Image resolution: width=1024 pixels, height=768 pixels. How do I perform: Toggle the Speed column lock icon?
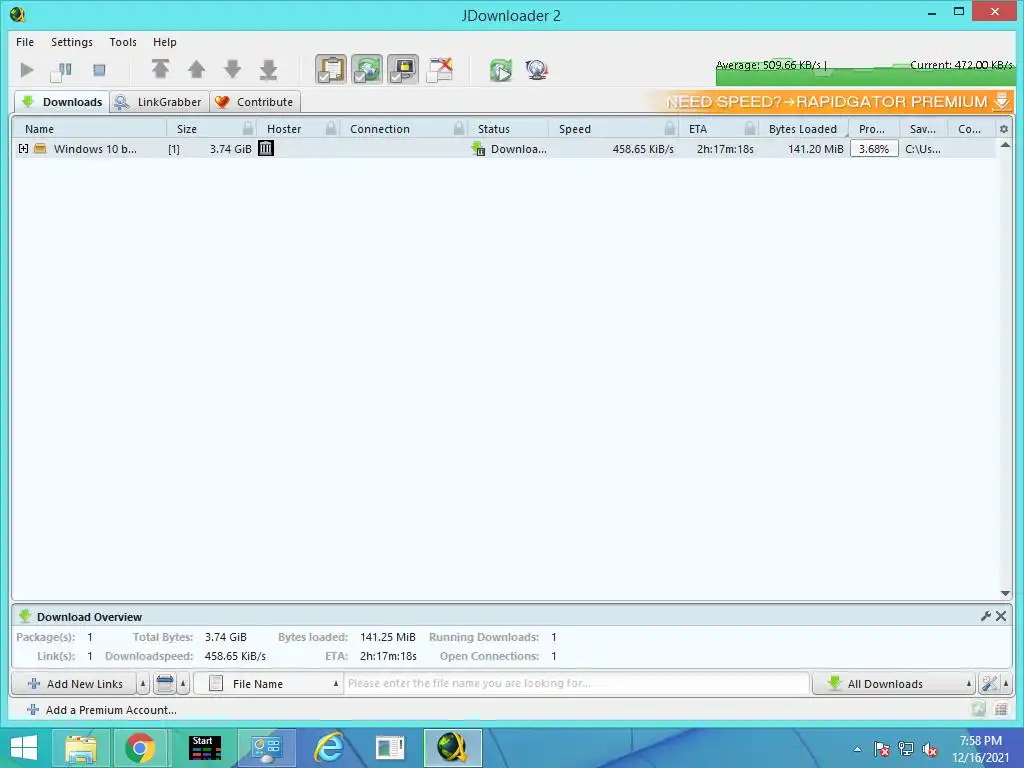pos(669,128)
